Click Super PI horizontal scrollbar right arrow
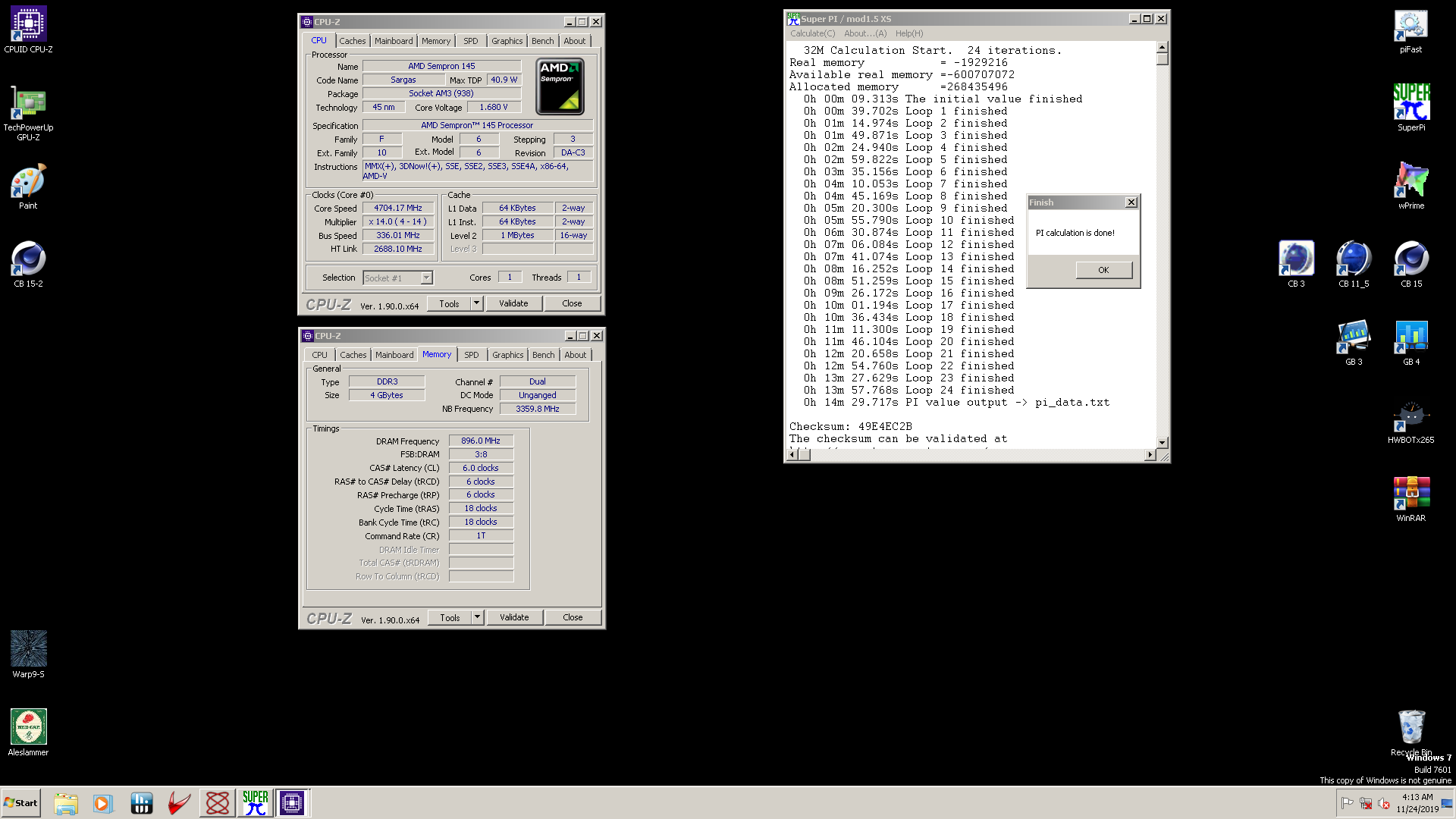 (1150, 454)
